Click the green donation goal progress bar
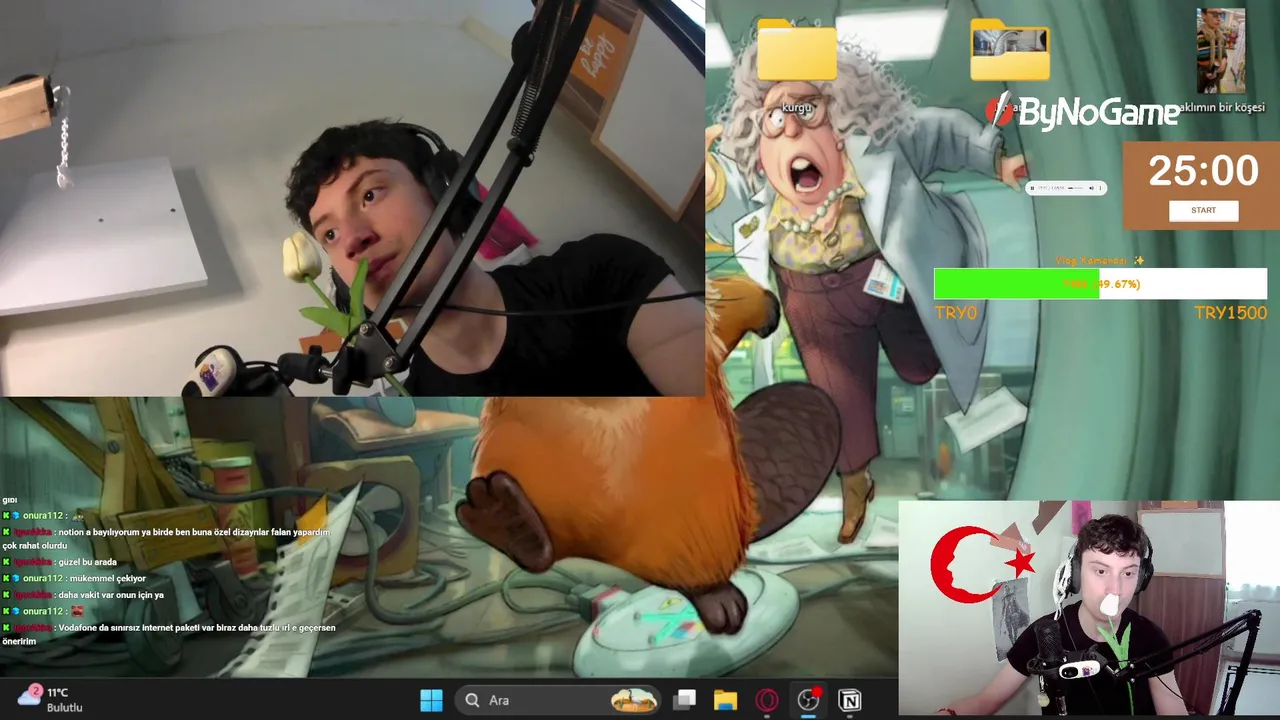1280x720 pixels. coord(1100,284)
